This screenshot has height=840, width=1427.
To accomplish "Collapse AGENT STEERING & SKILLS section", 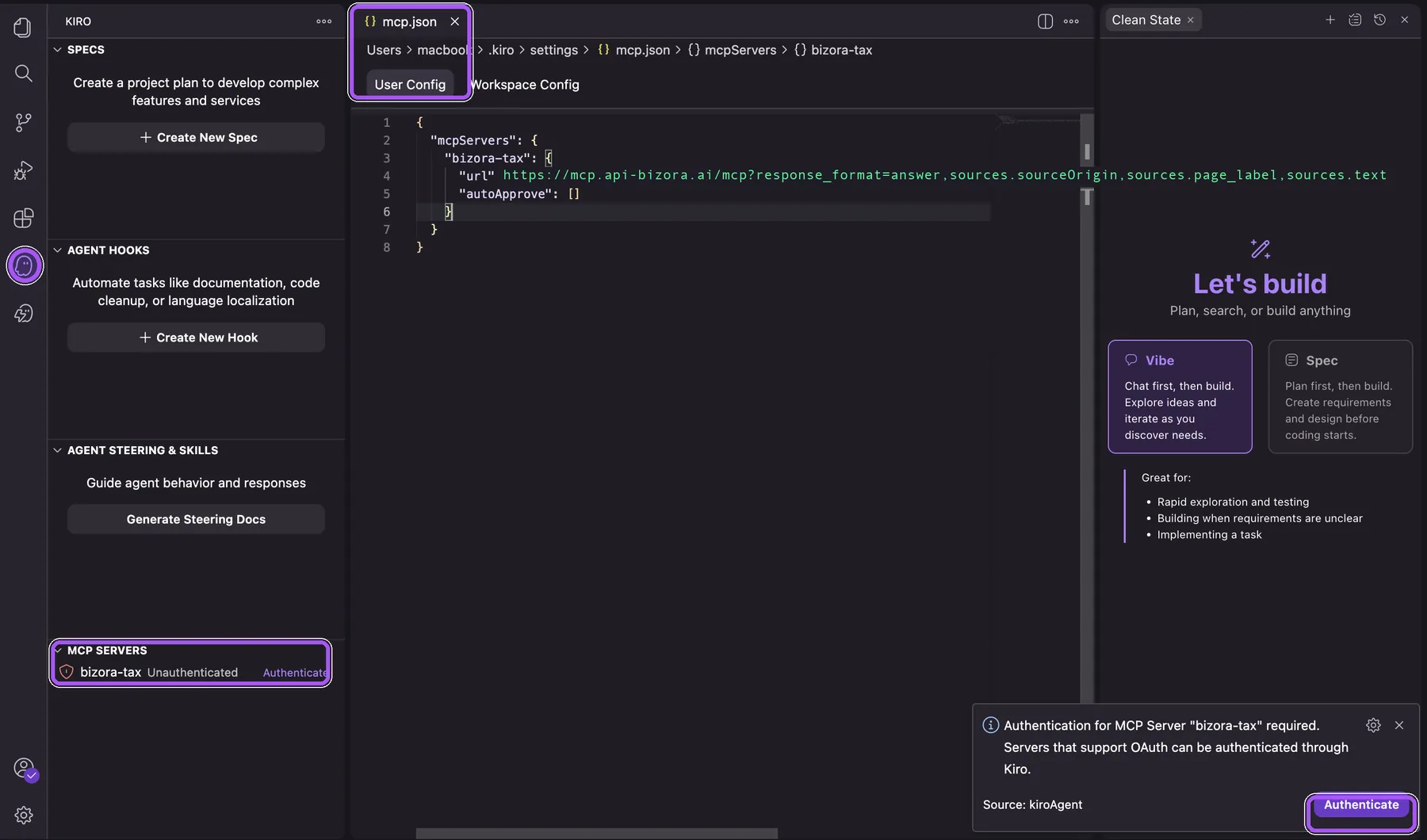I will click(57, 450).
